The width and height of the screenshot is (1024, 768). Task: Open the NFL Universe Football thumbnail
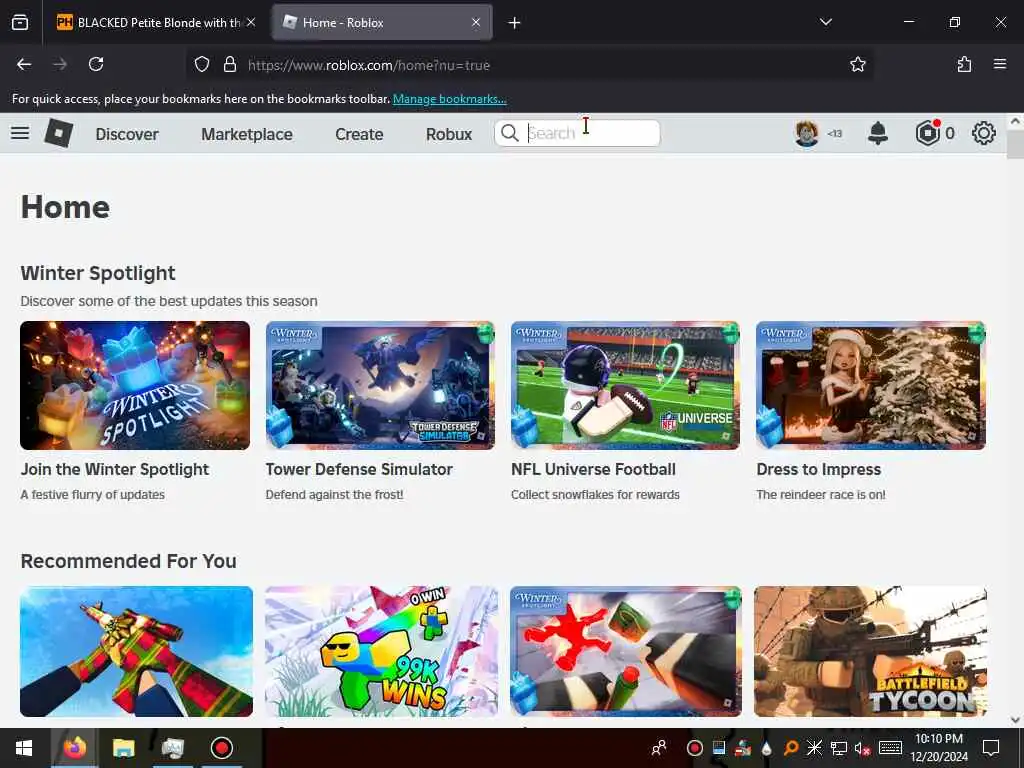point(626,385)
